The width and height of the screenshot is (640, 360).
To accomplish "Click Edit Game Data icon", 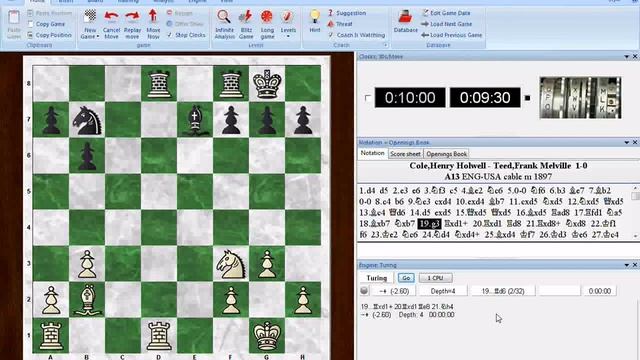I will pyautogui.click(x=425, y=13).
